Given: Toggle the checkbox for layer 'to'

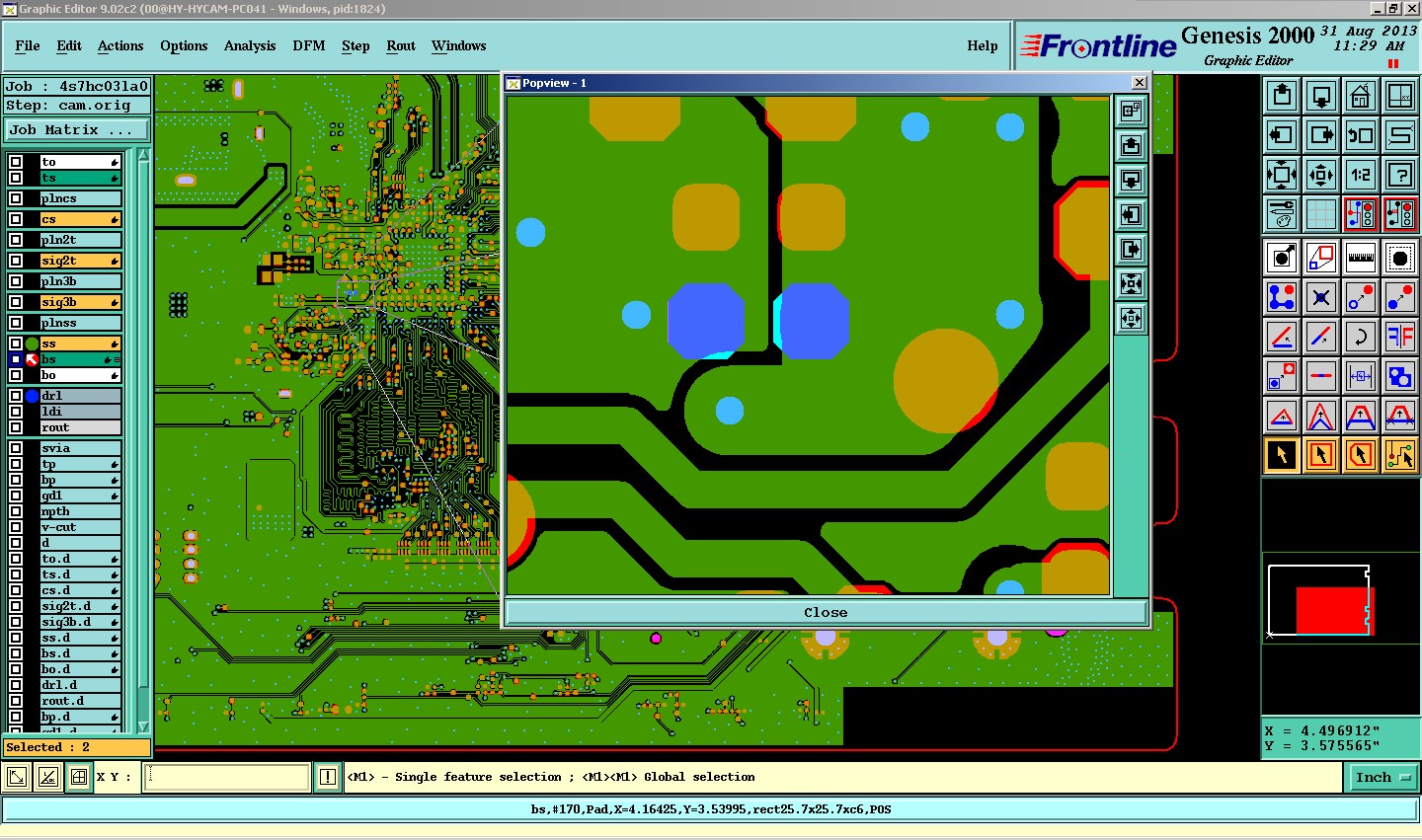Looking at the screenshot, I should click(x=16, y=162).
